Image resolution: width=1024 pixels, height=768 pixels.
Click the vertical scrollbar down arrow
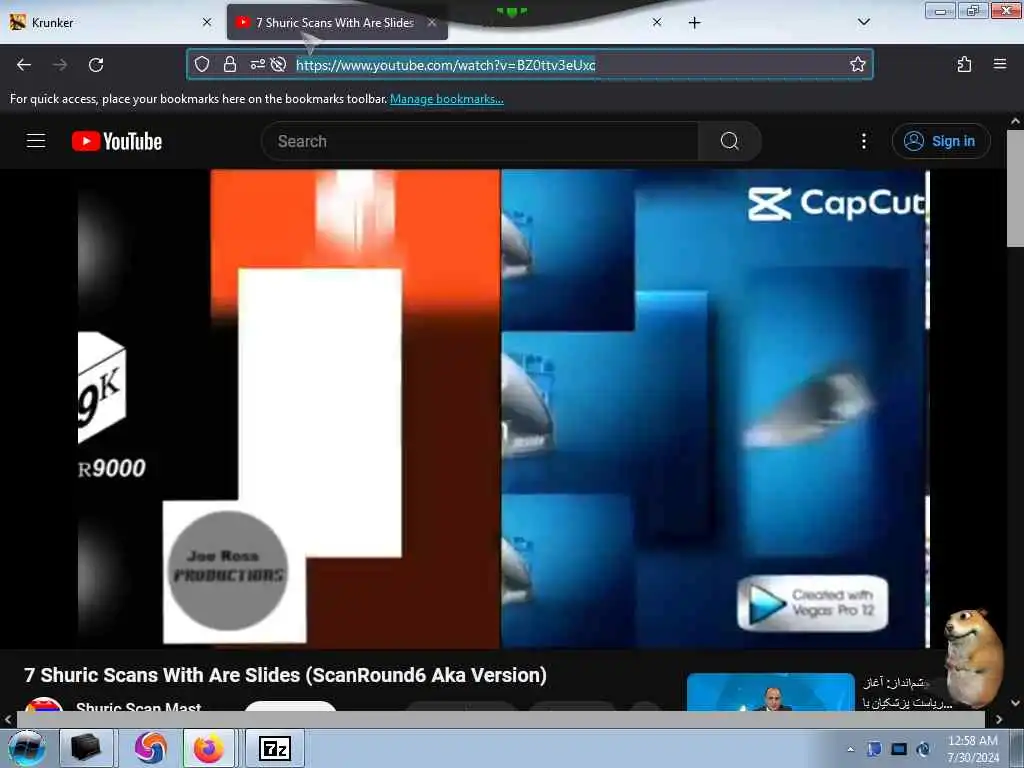click(x=1015, y=703)
